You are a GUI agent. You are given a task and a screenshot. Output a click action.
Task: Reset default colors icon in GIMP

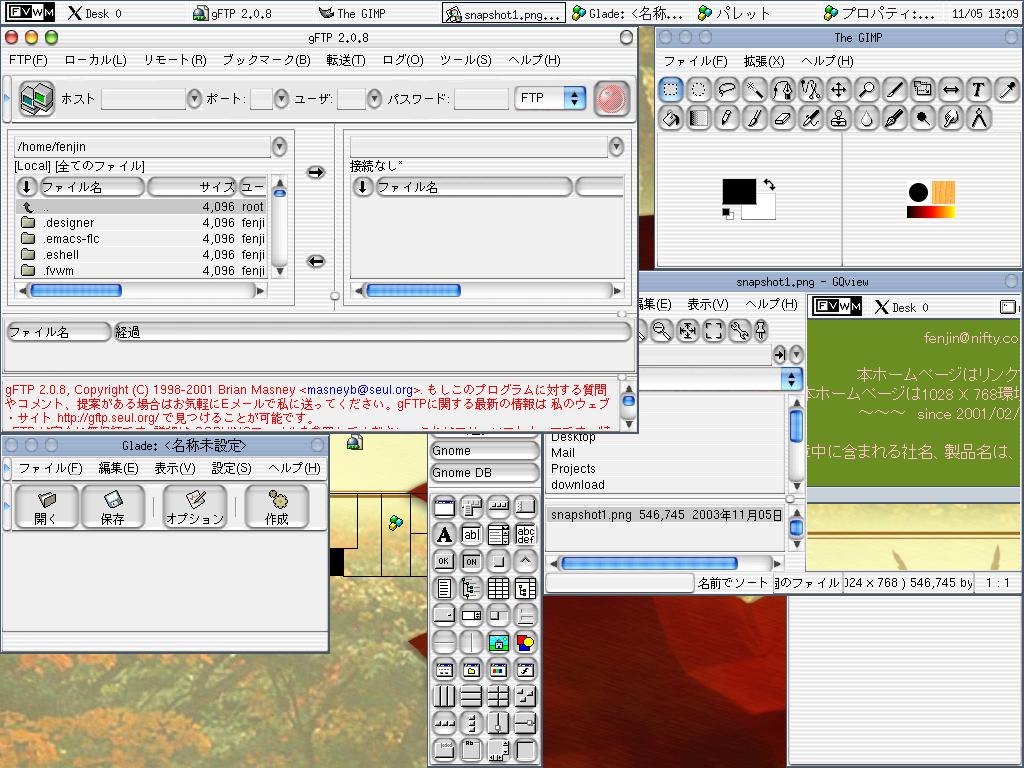(x=728, y=213)
